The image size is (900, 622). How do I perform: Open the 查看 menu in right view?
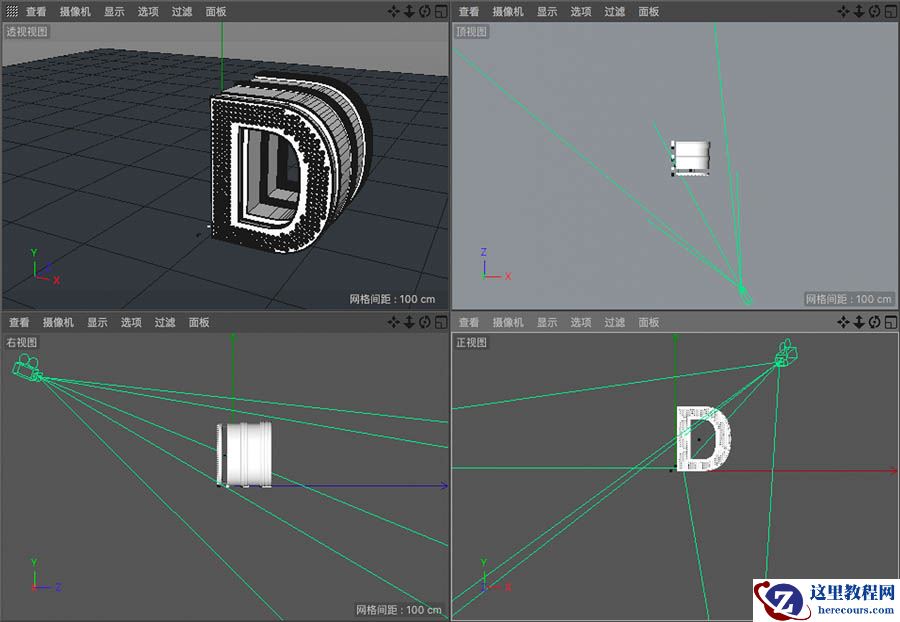[22, 322]
